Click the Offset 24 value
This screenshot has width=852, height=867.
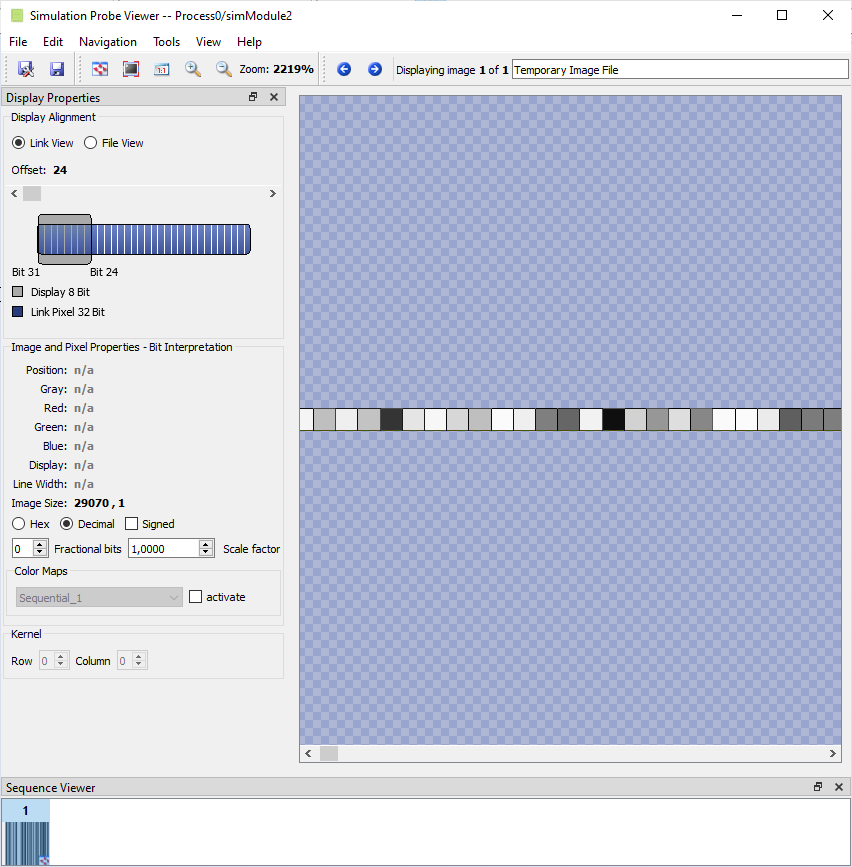[60, 170]
